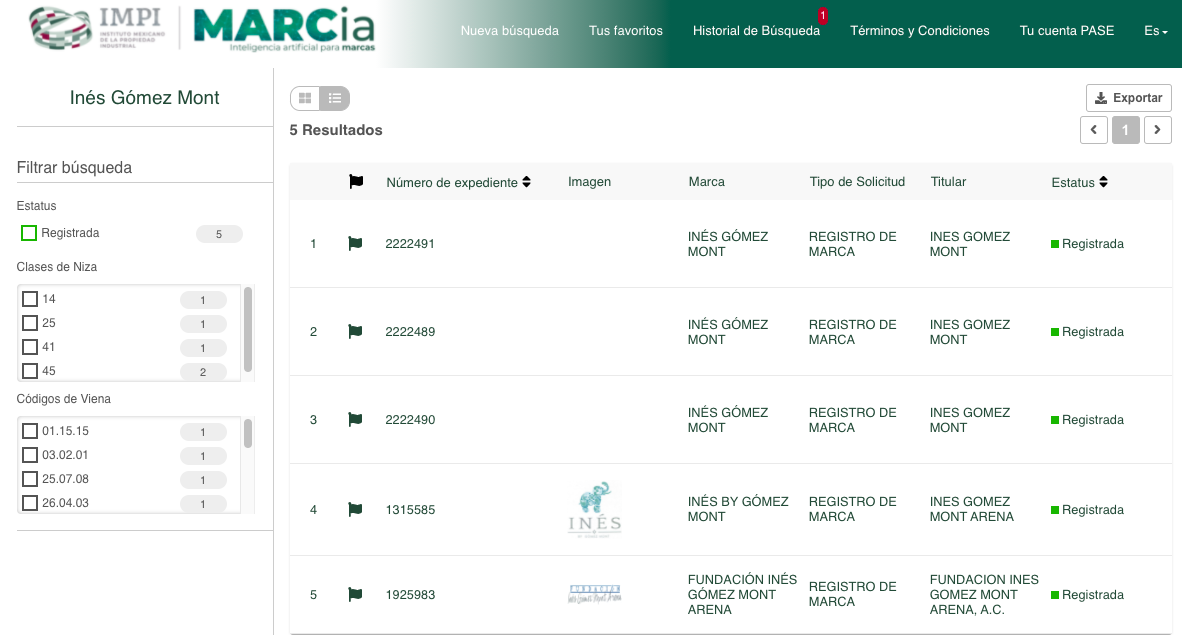The height and width of the screenshot is (635, 1182).
Task: Switch to grid view layout
Action: tap(305, 98)
